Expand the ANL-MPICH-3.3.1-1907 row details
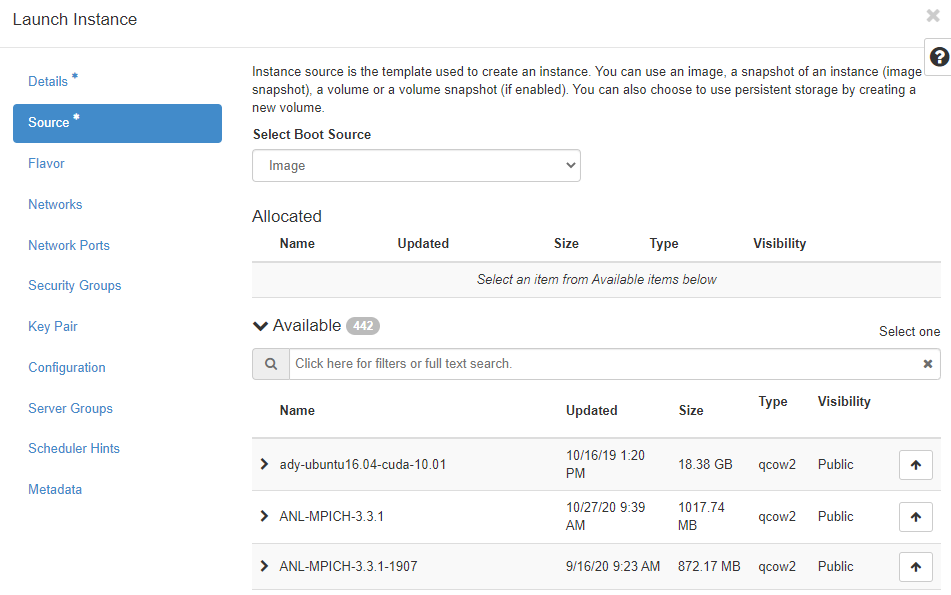Screen dimensions: 951x595 coord(264,566)
